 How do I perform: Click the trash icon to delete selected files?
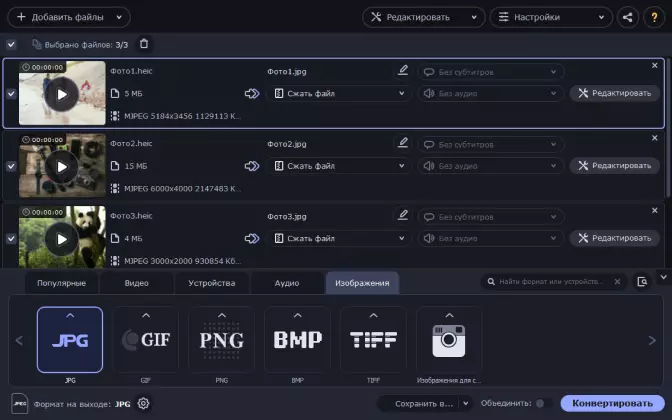point(144,44)
